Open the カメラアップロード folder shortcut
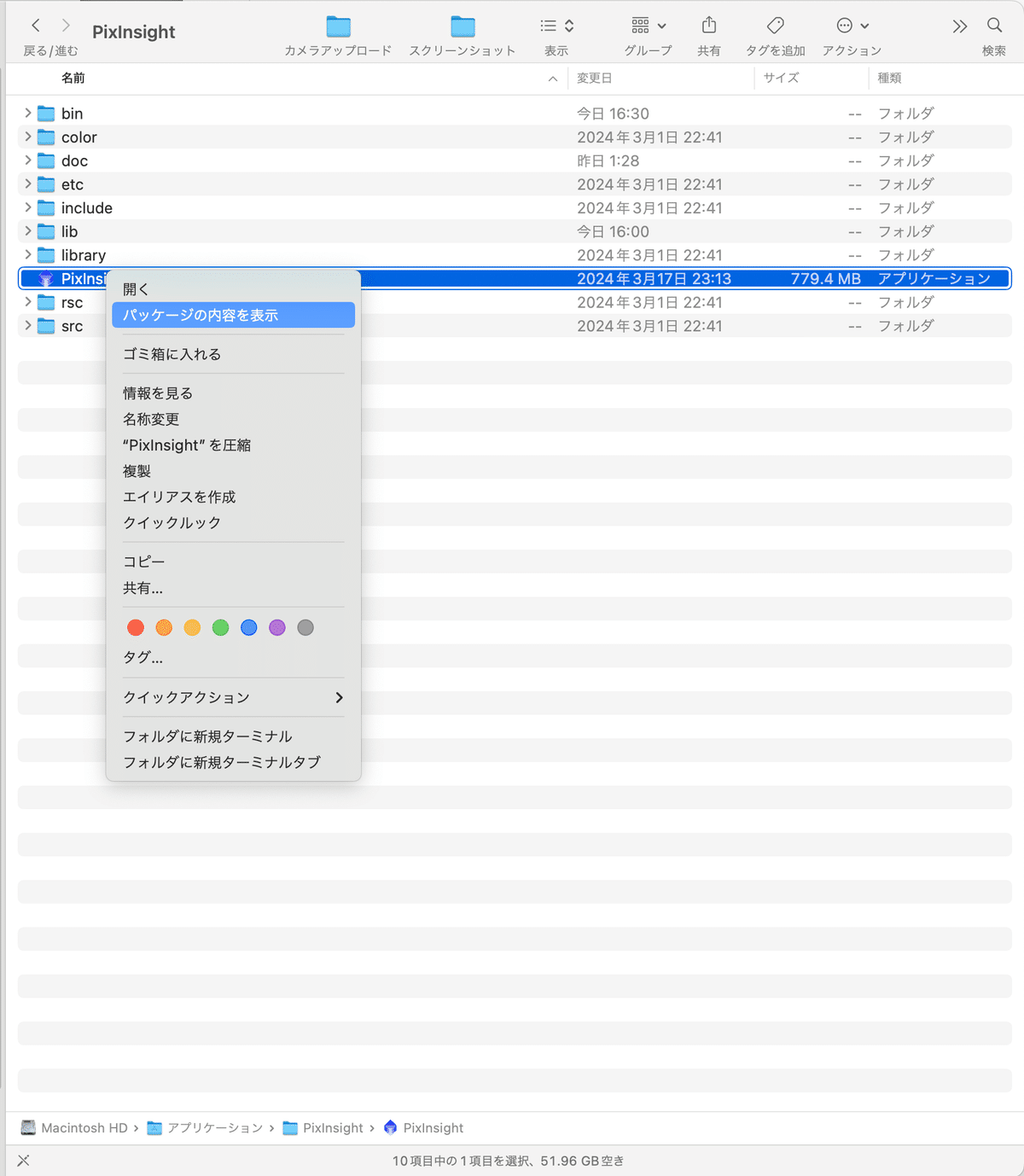 coord(339,26)
